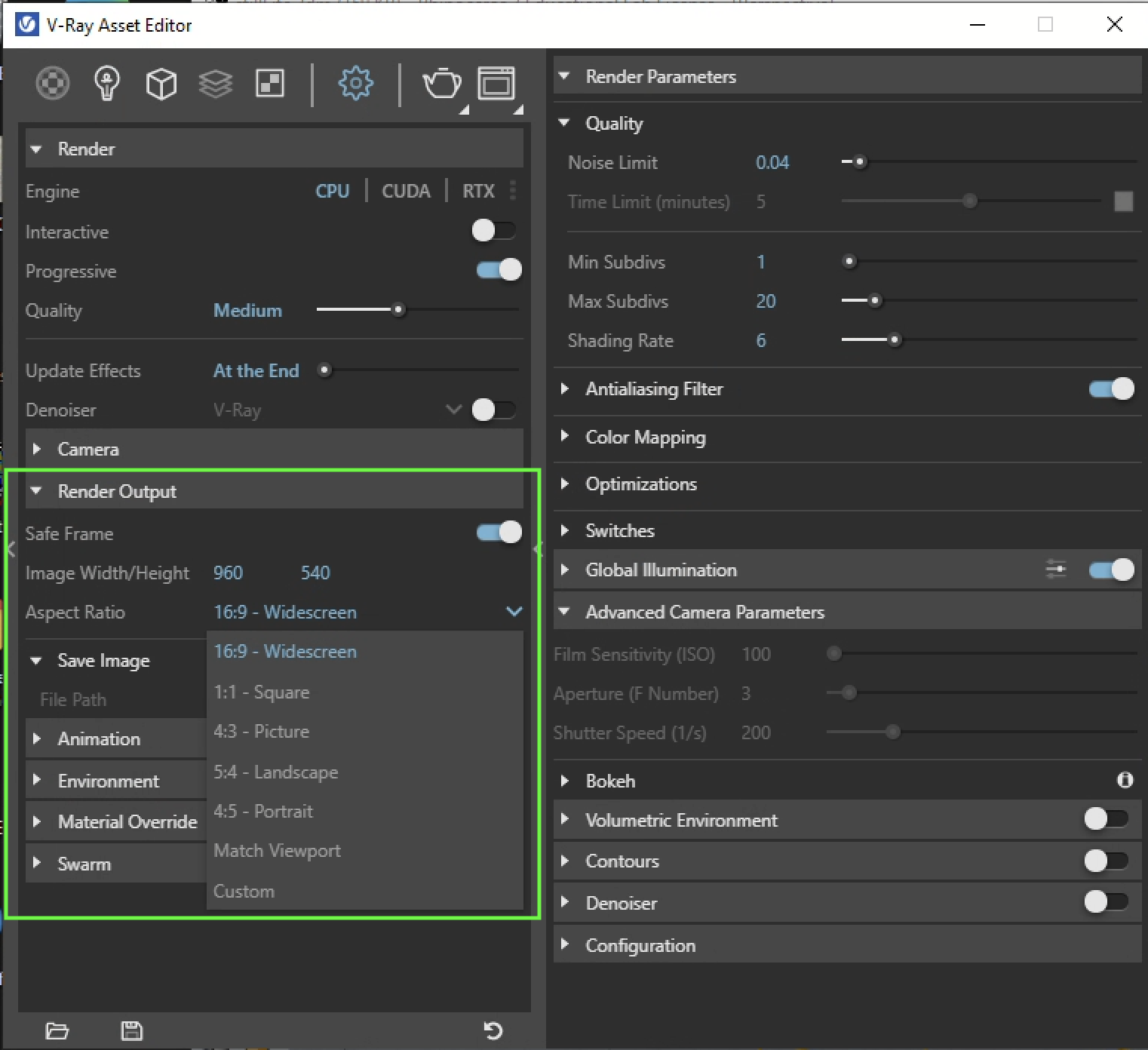Expand the Optimizations section
This screenshot has height=1050, width=1148.
click(564, 484)
